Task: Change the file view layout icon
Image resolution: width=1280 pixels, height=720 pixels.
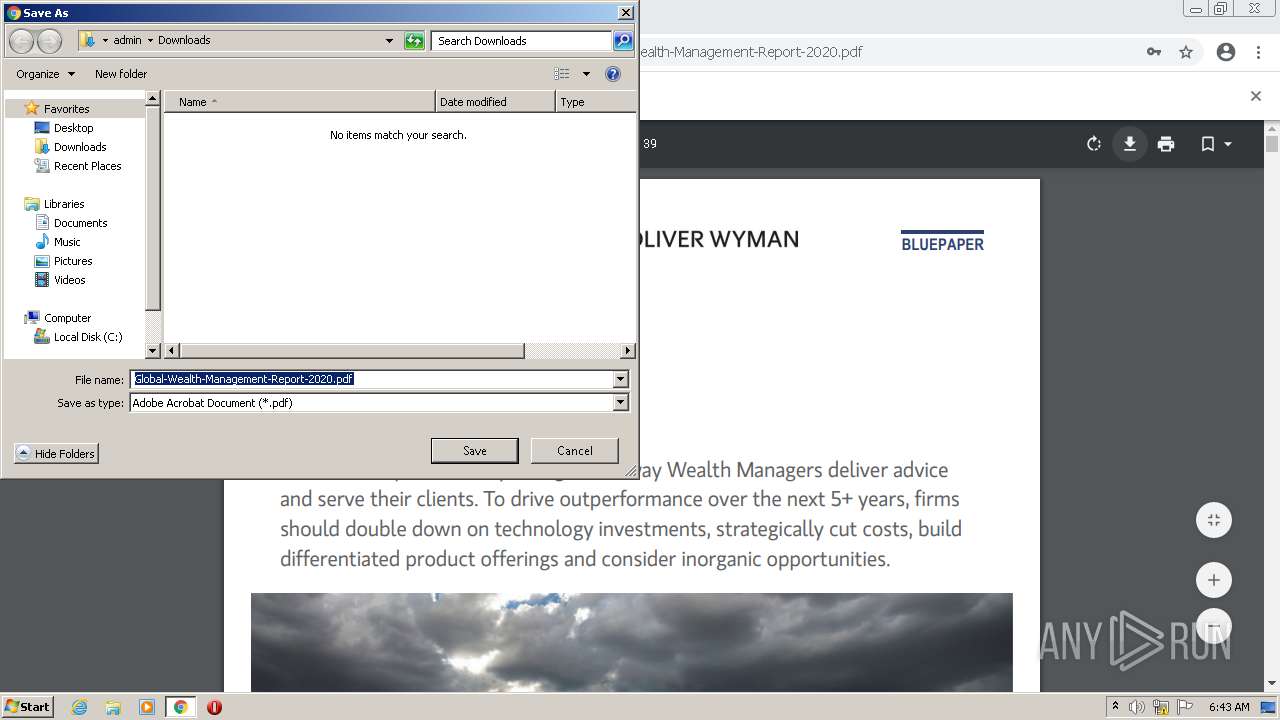Action: click(562, 74)
